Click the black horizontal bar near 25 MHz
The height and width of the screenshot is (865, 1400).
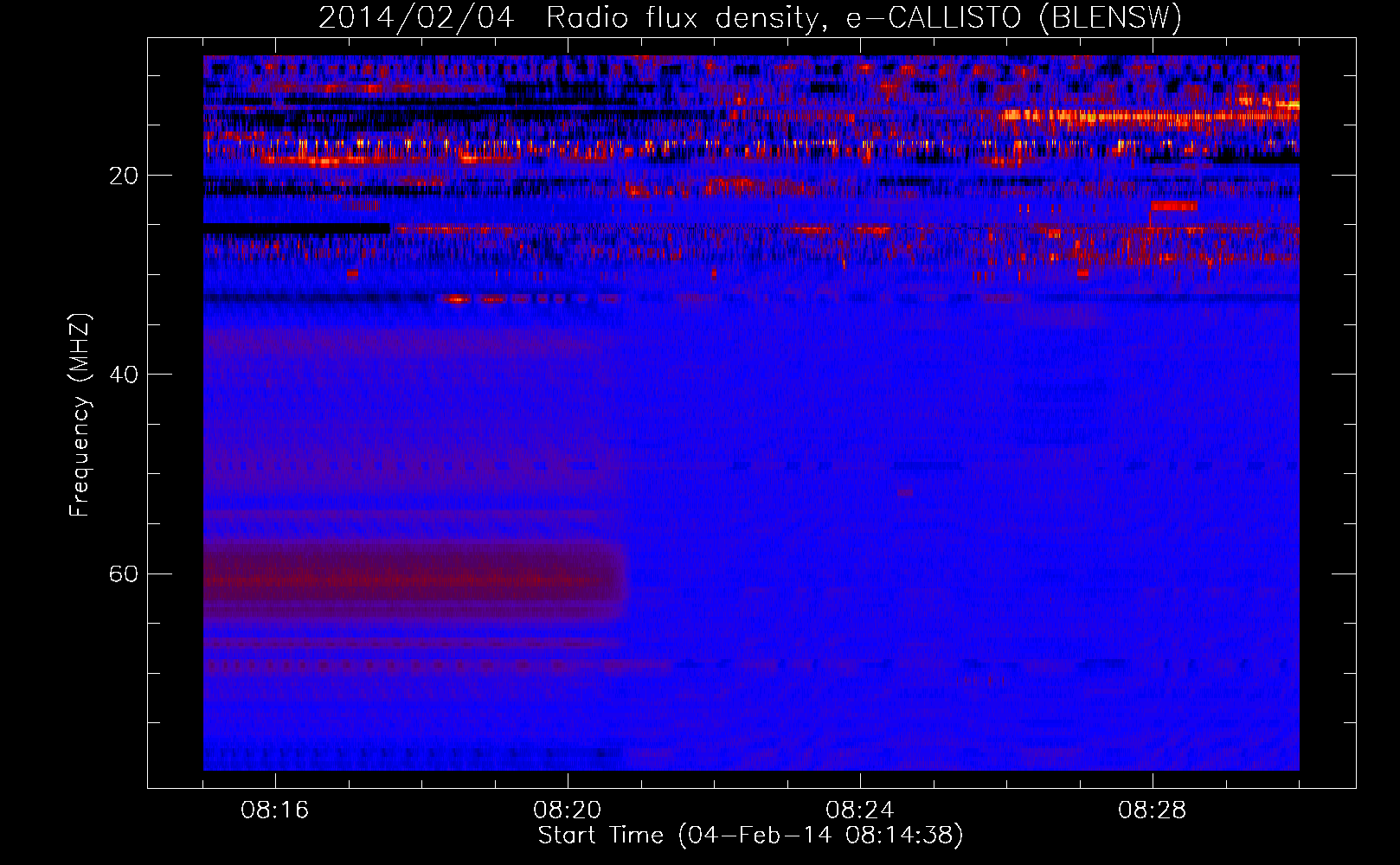tap(297, 228)
